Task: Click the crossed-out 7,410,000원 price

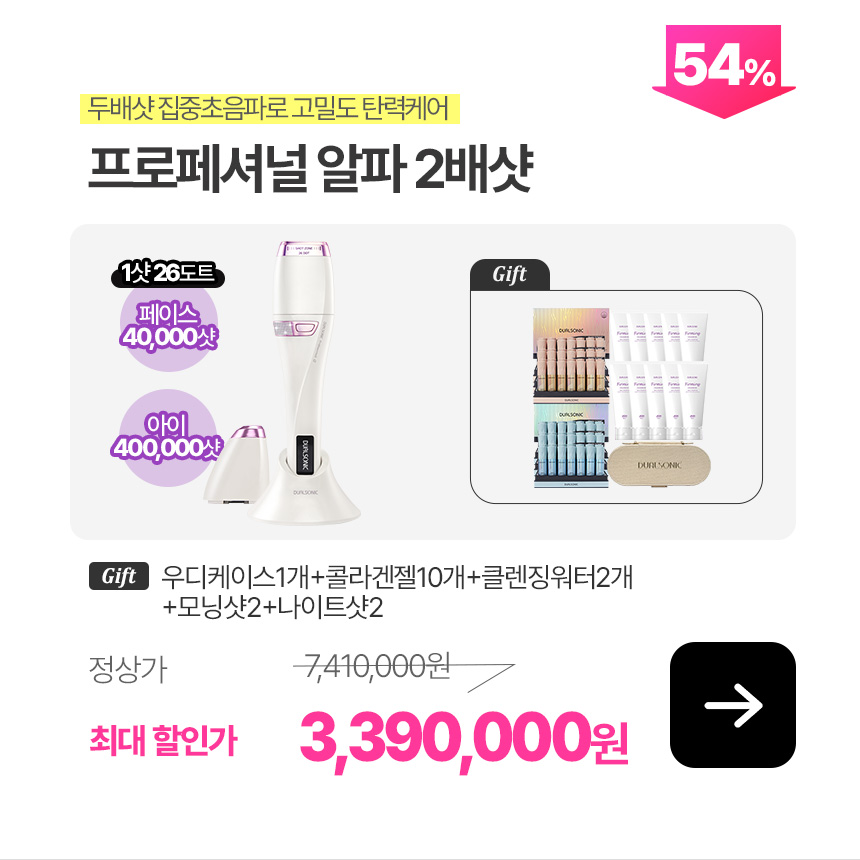Action: [377, 666]
